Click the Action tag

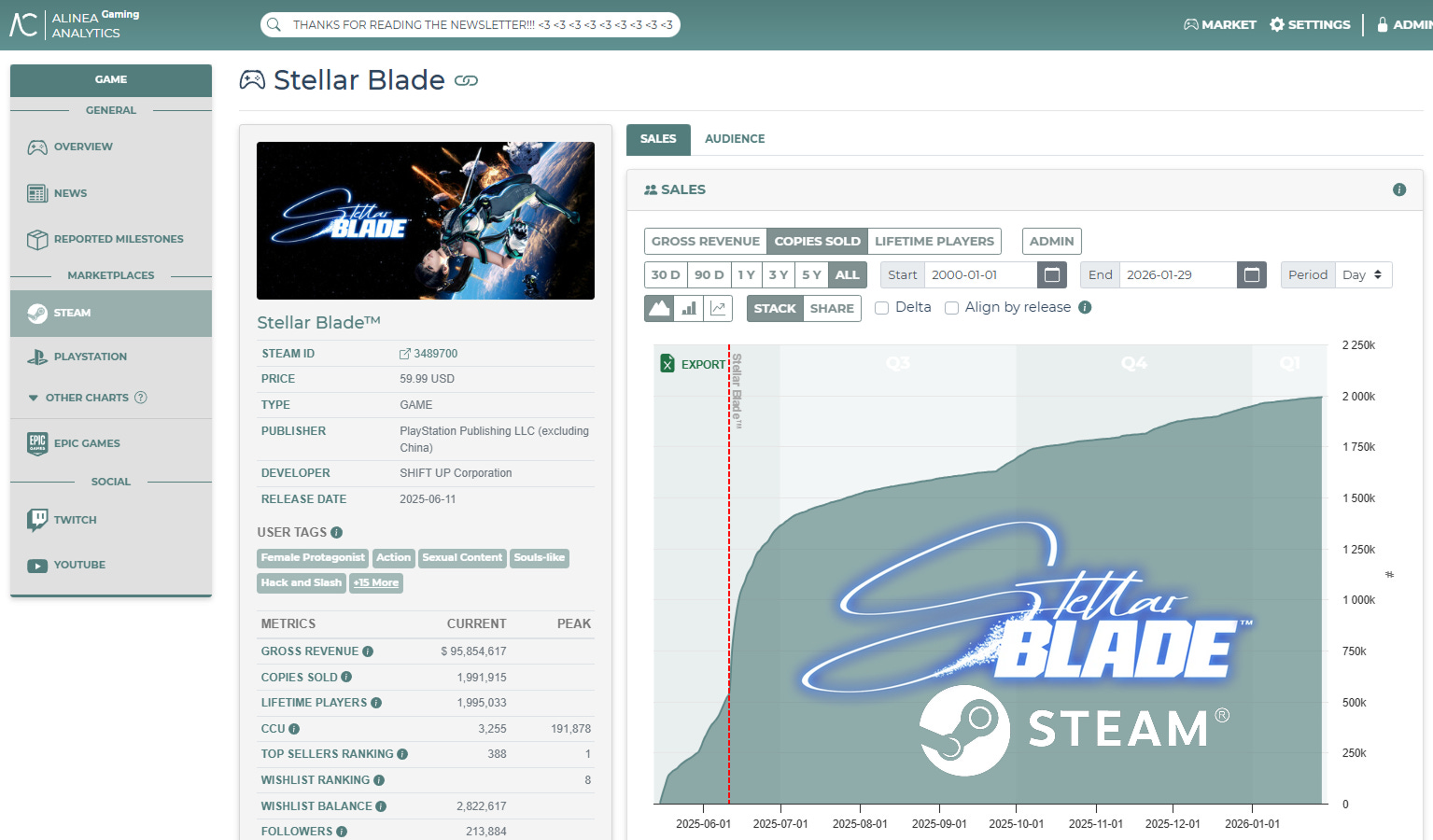[393, 558]
